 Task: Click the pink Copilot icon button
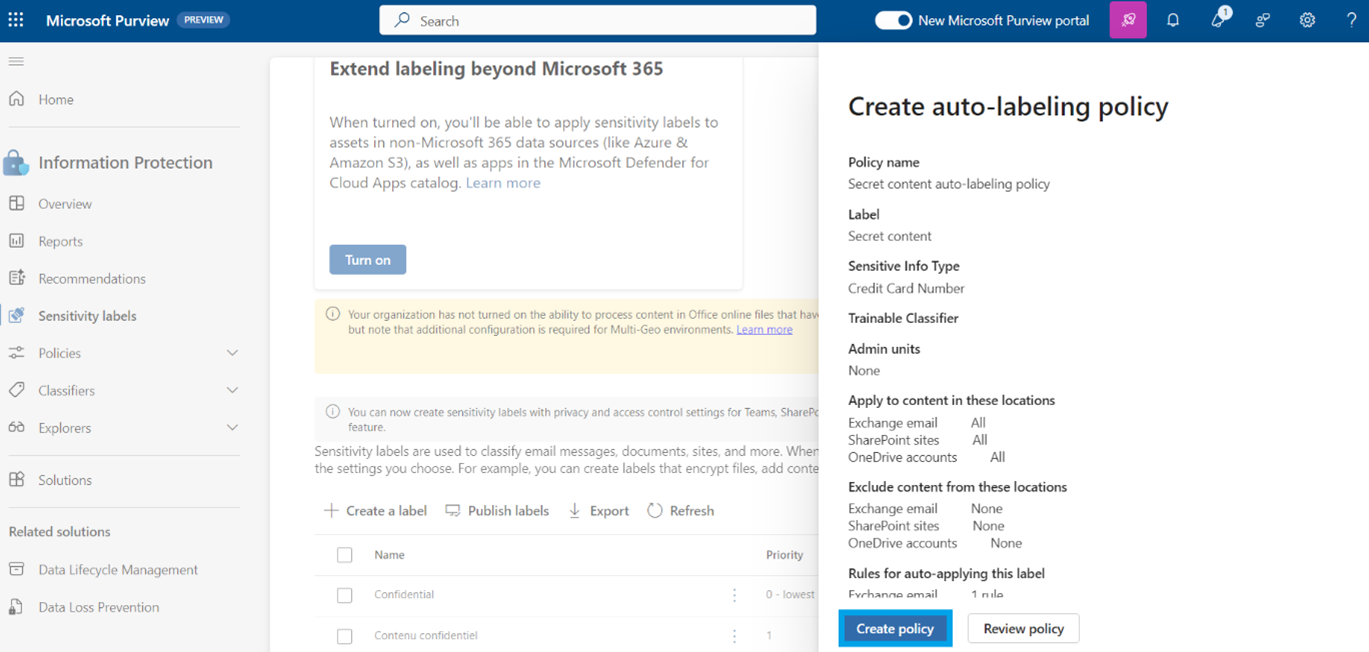click(1128, 20)
